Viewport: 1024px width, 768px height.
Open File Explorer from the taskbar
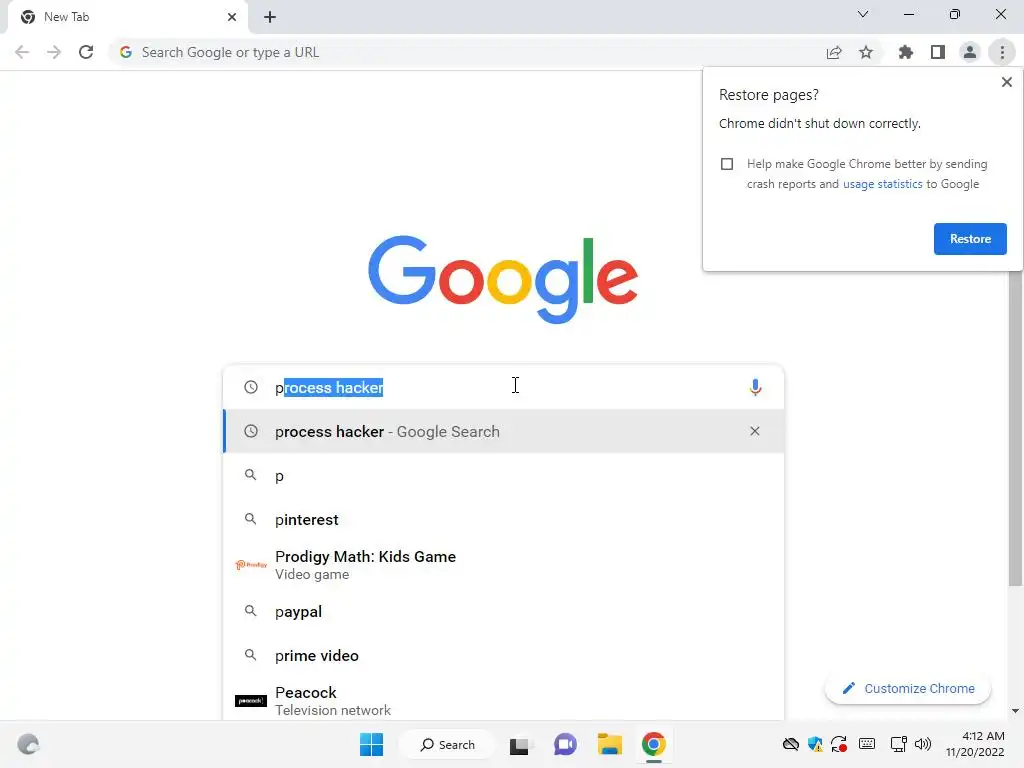pyautogui.click(x=609, y=744)
